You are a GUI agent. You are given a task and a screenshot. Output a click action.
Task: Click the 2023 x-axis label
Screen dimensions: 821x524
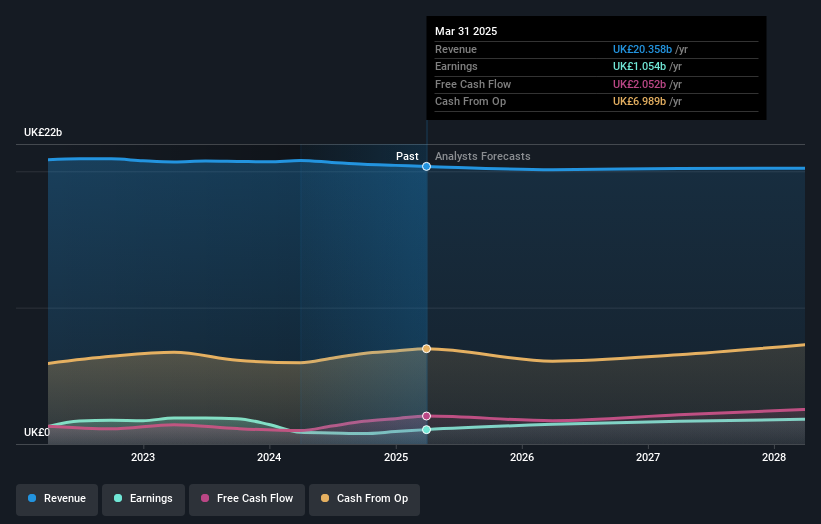click(x=143, y=457)
